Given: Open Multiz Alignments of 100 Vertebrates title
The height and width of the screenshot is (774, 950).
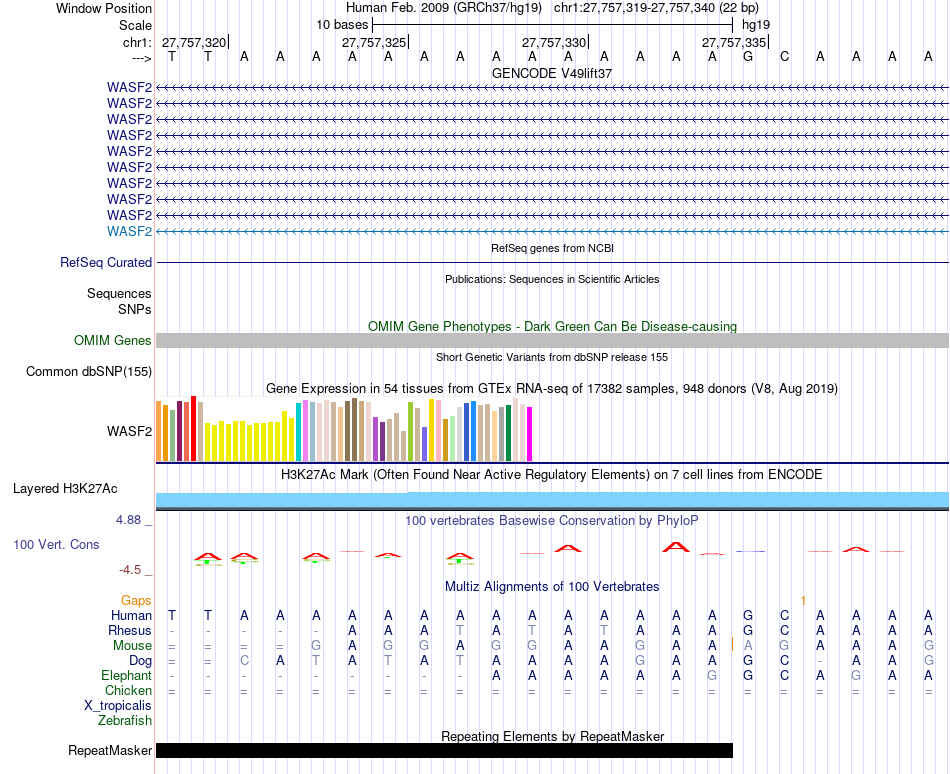Looking at the screenshot, I should click(x=552, y=587).
